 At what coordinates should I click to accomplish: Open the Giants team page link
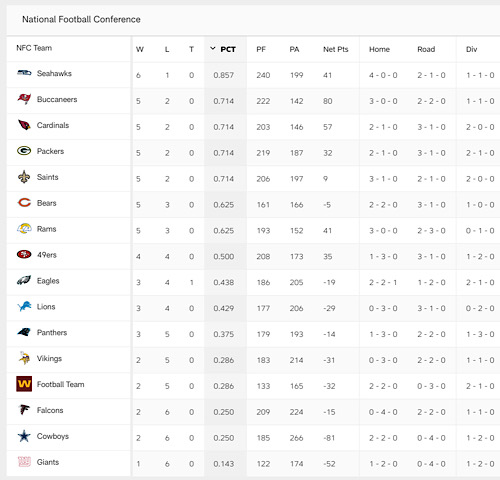48,462
